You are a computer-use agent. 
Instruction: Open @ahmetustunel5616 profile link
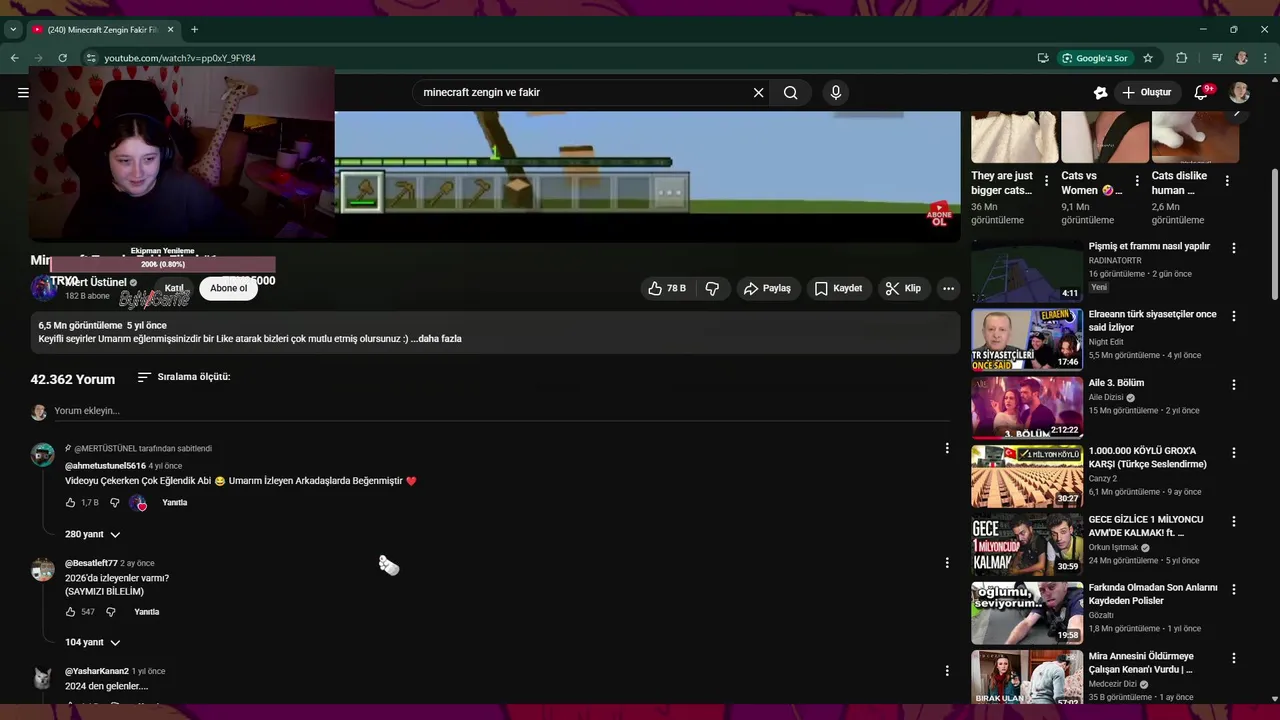(x=105, y=466)
